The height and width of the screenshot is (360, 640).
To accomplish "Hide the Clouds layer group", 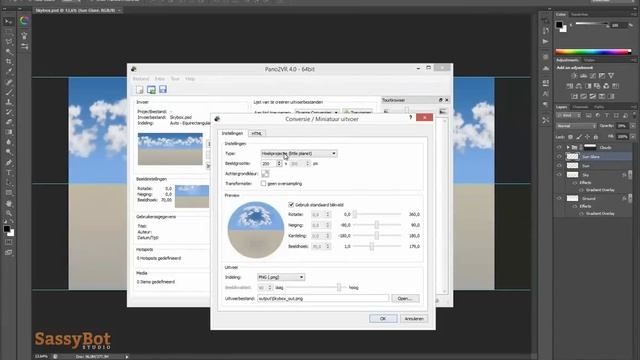I will pos(559,147).
